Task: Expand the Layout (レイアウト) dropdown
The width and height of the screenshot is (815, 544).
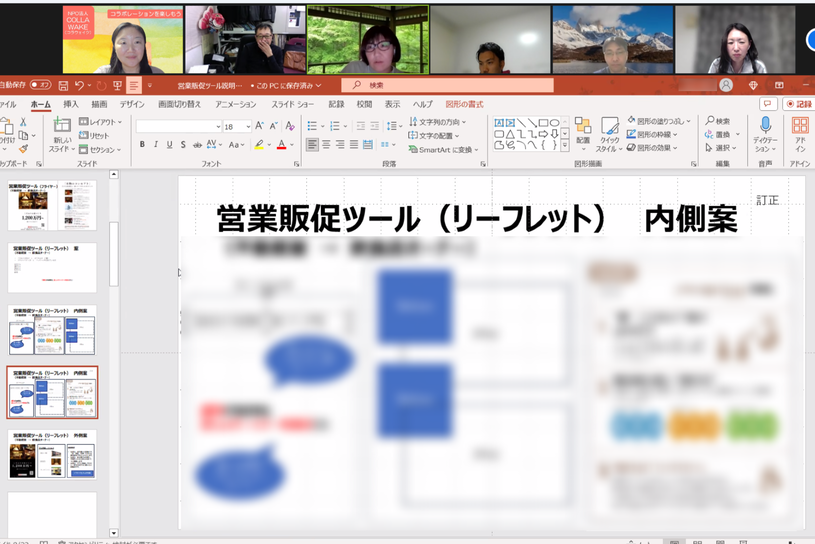Action: [x=100, y=122]
